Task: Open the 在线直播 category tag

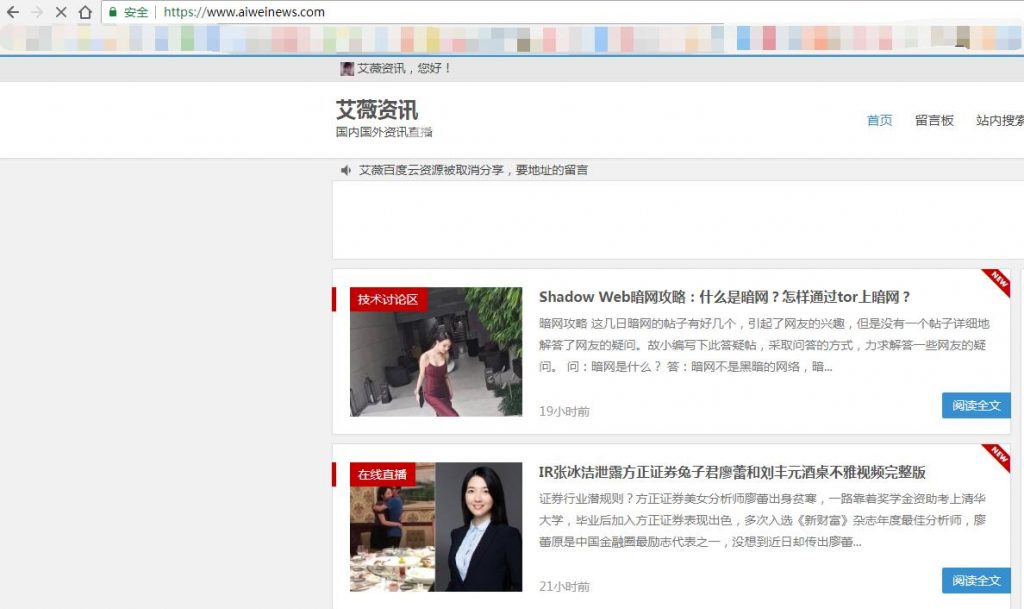Action: [x=382, y=475]
